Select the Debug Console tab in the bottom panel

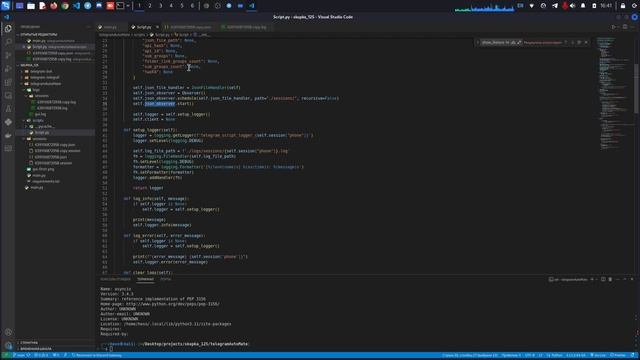[x=116, y=279]
